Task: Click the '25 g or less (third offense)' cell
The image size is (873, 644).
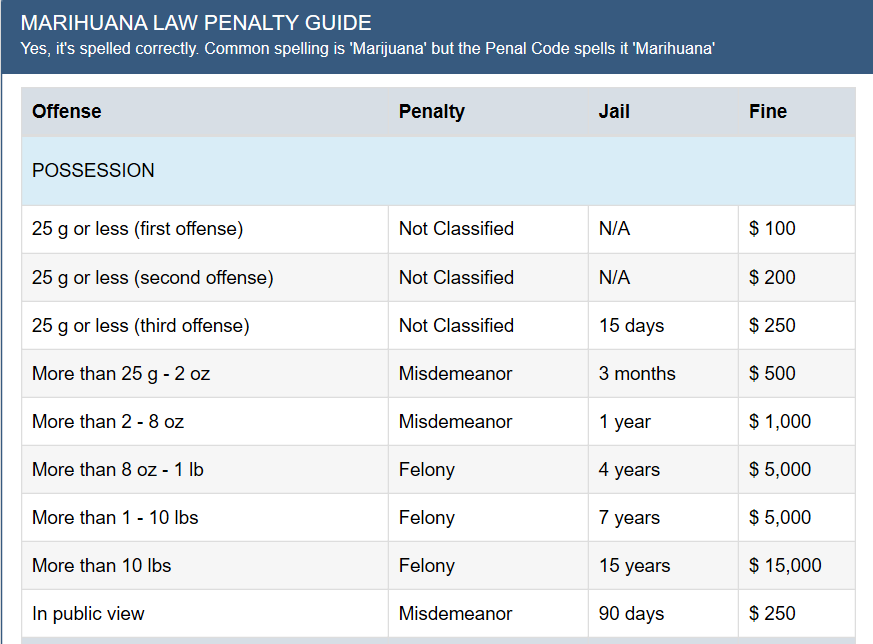Action: (x=141, y=325)
